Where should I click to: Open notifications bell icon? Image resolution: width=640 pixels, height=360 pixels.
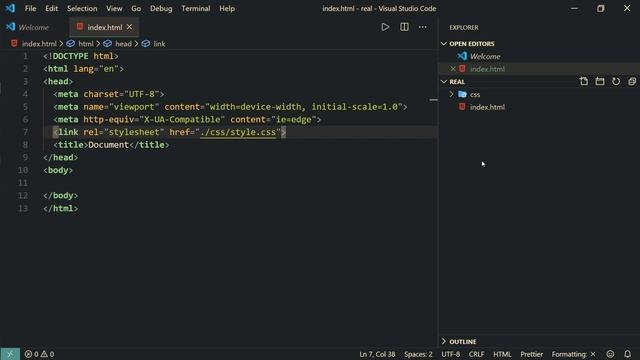click(x=627, y=354)
